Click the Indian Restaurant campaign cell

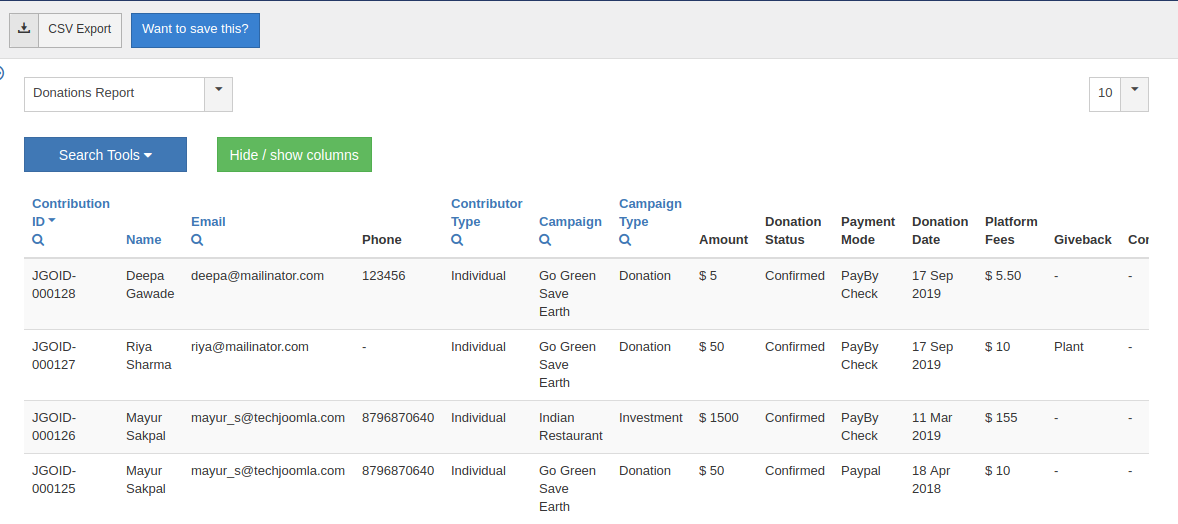pyautogui.click(x=570, y=426)
